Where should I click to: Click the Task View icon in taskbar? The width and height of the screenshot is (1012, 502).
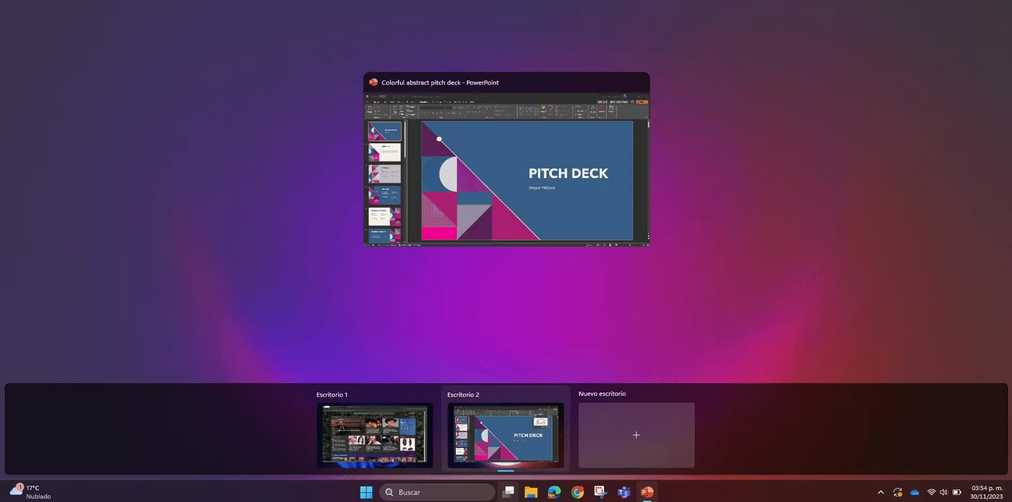(x=509, y=492)
